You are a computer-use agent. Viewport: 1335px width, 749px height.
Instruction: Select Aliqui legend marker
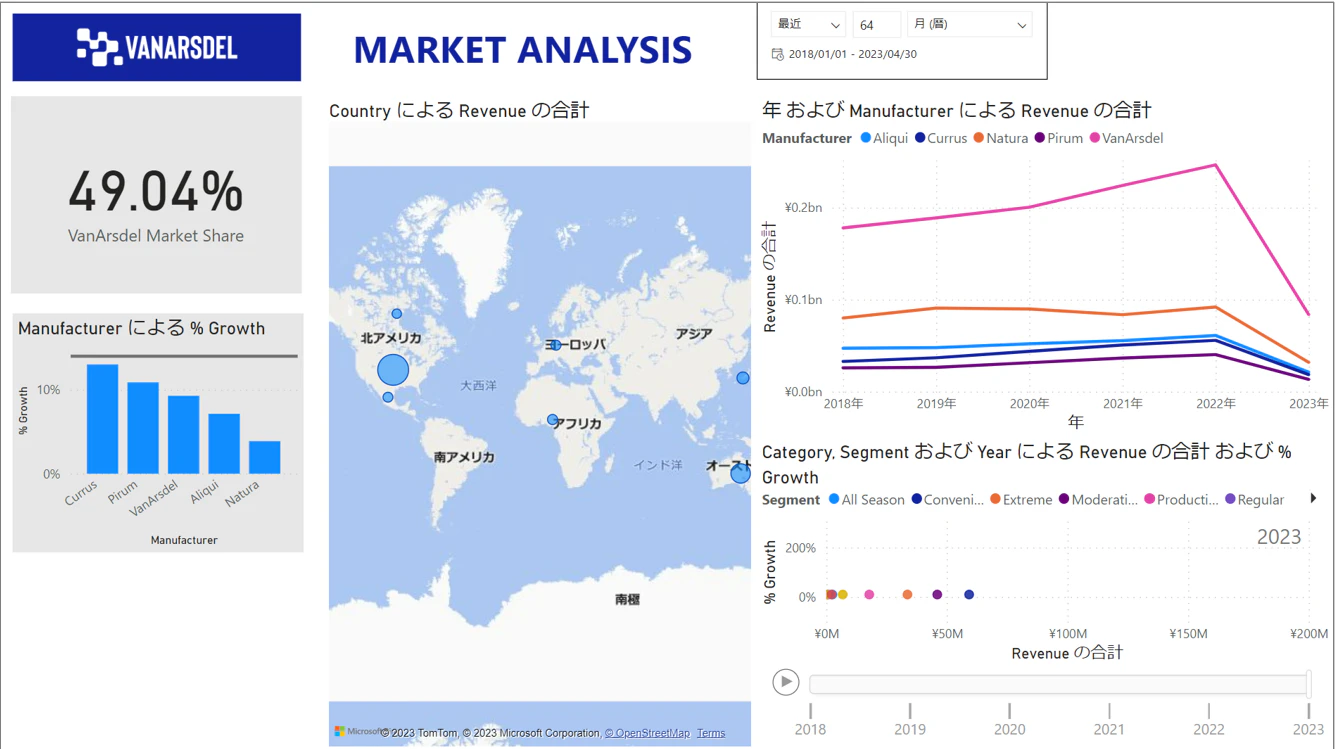coord(866,138)
